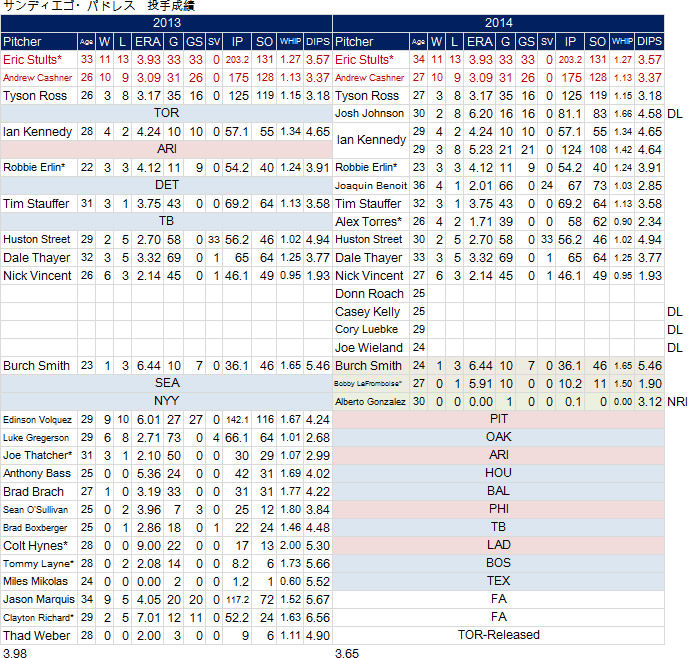
Task: Select the Thad Weber name cell
Action: coord(39,636)
